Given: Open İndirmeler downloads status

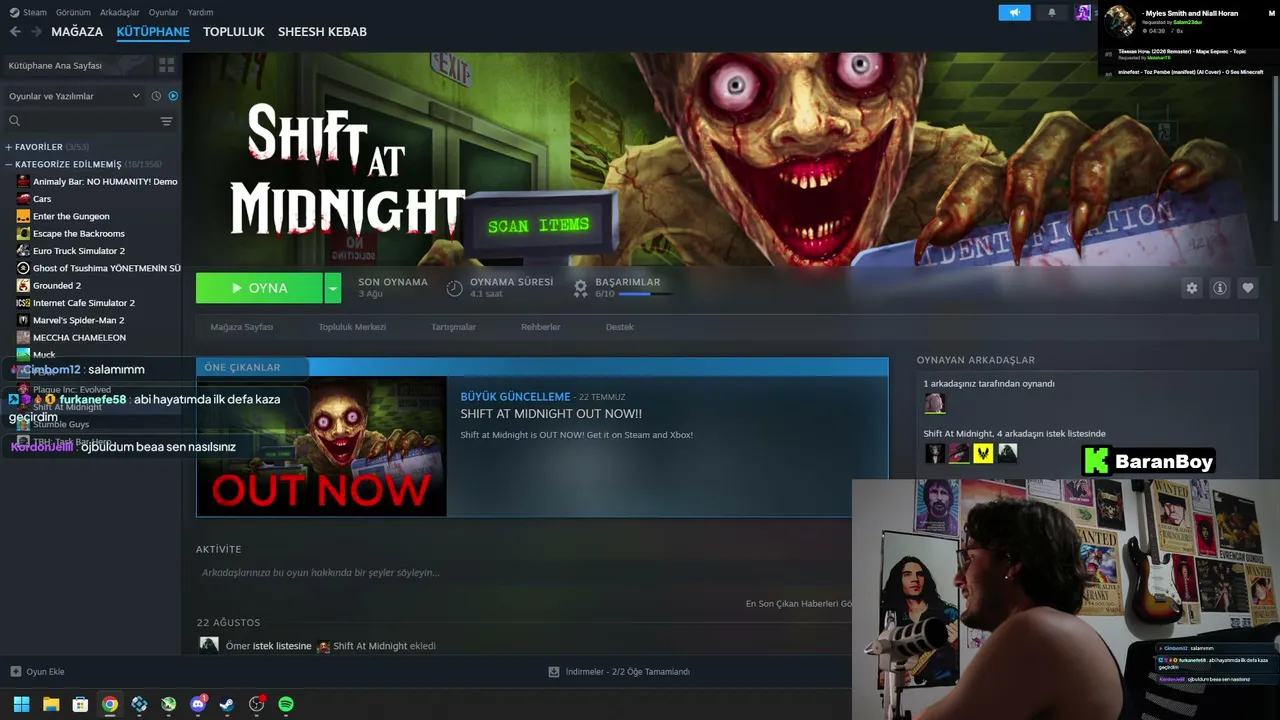Looking at the screenshot, I should (x=619, y=672).
